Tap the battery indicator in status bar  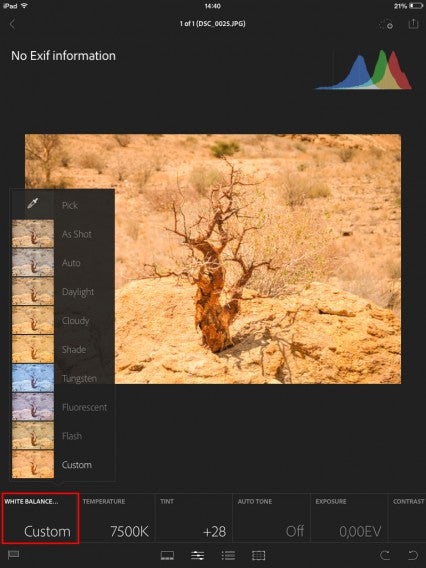pos(416,6)
